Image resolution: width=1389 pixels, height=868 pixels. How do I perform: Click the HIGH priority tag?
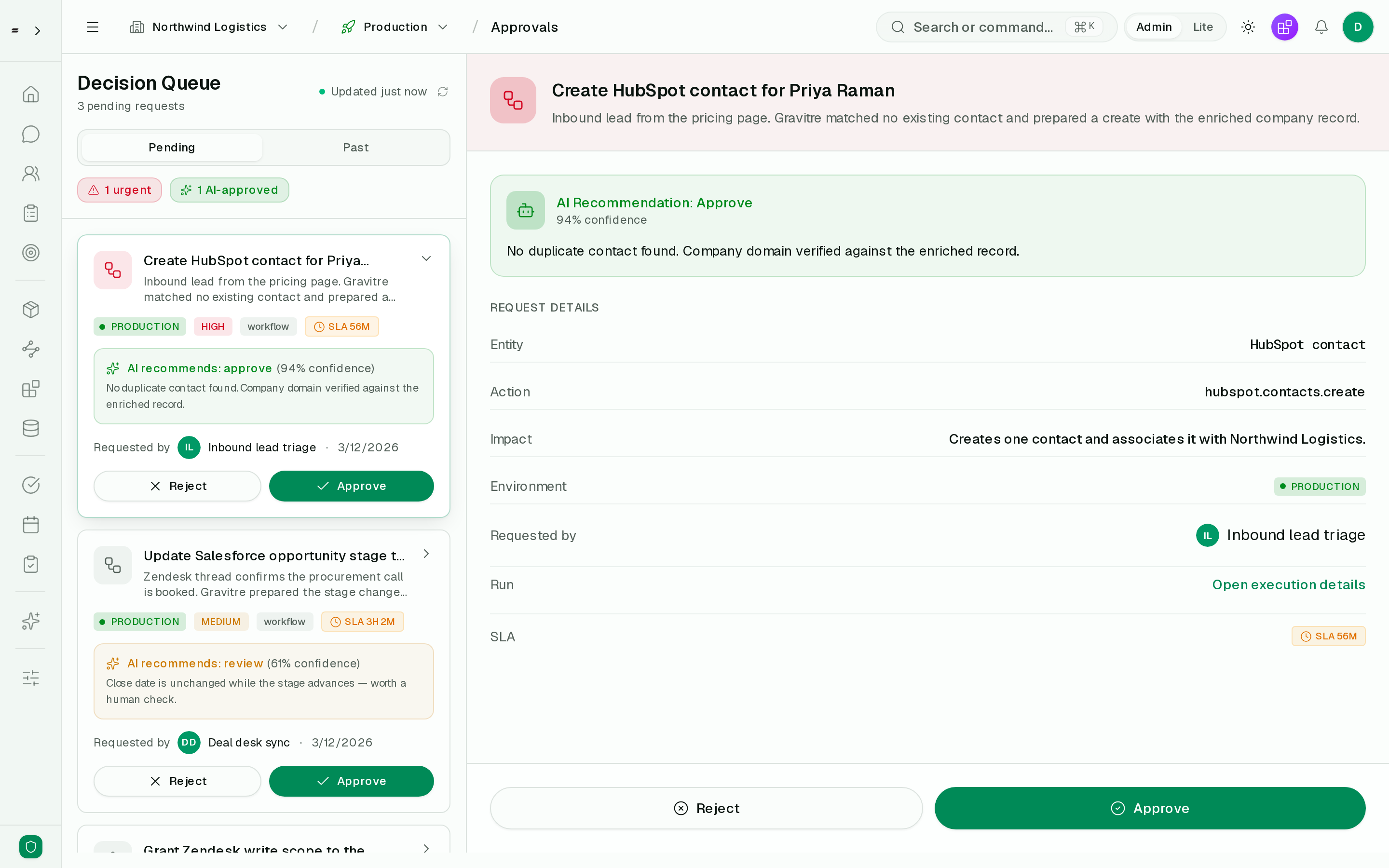(212, 326)
